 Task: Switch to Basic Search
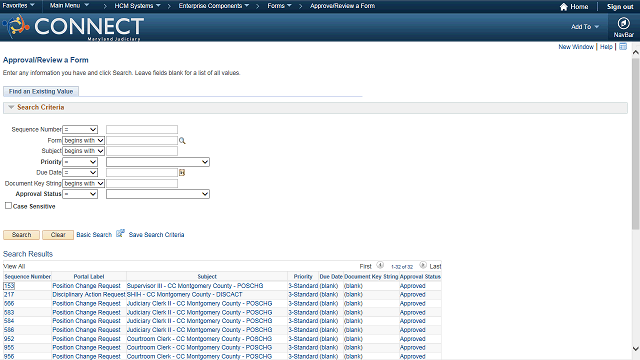point(94,235)
